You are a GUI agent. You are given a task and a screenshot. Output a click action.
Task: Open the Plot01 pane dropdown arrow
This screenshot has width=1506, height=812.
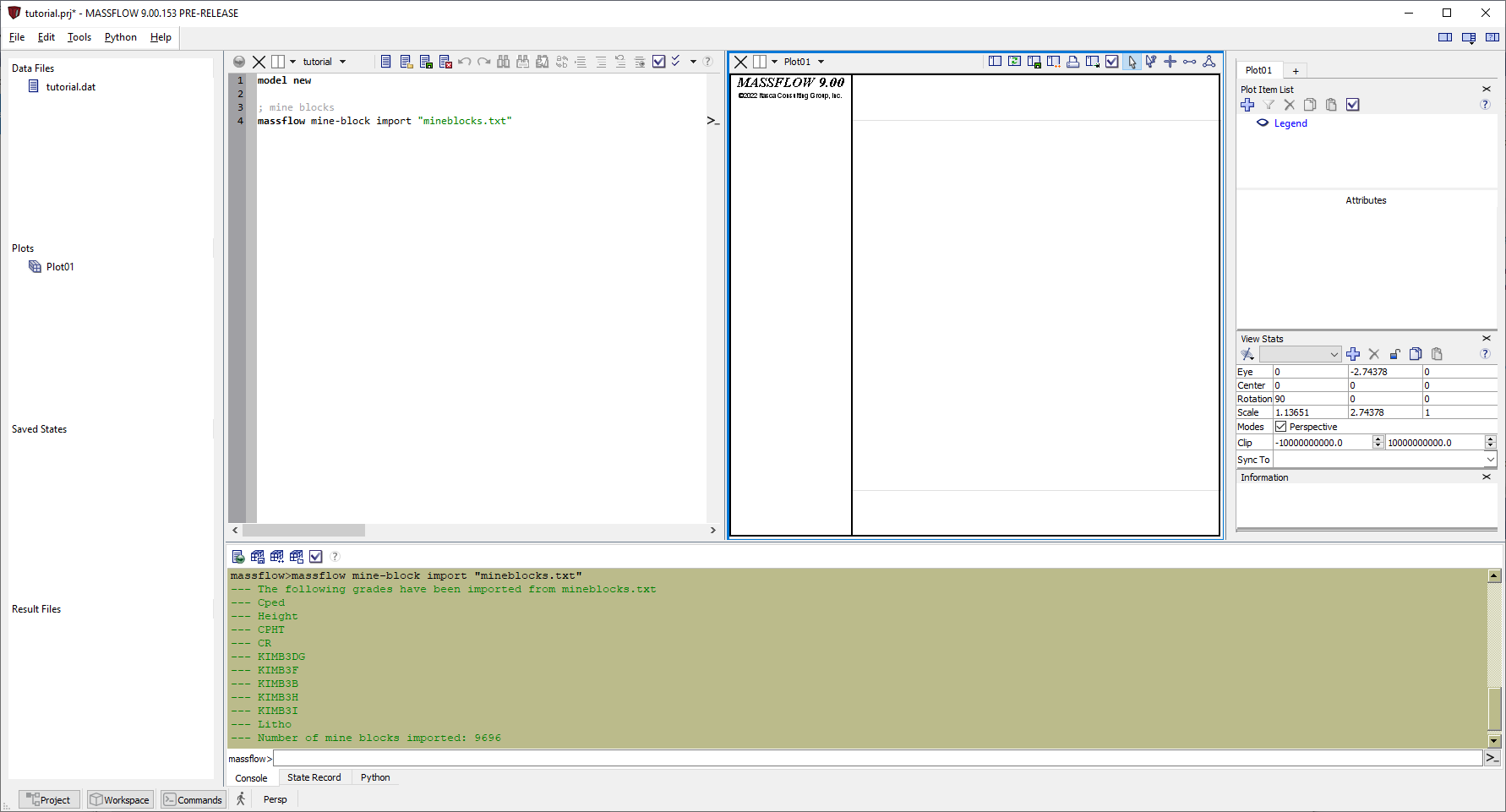pyautogui.click(x=821, y=62)
